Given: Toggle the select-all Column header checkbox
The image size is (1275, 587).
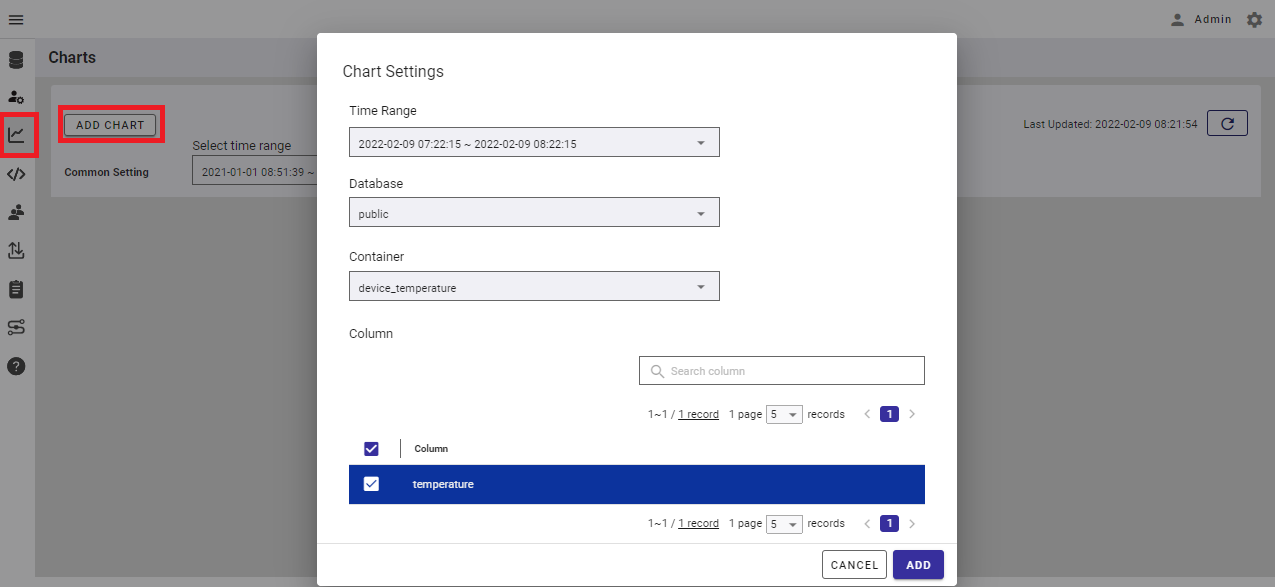Looking at the screenshot, I should point(371,449).
